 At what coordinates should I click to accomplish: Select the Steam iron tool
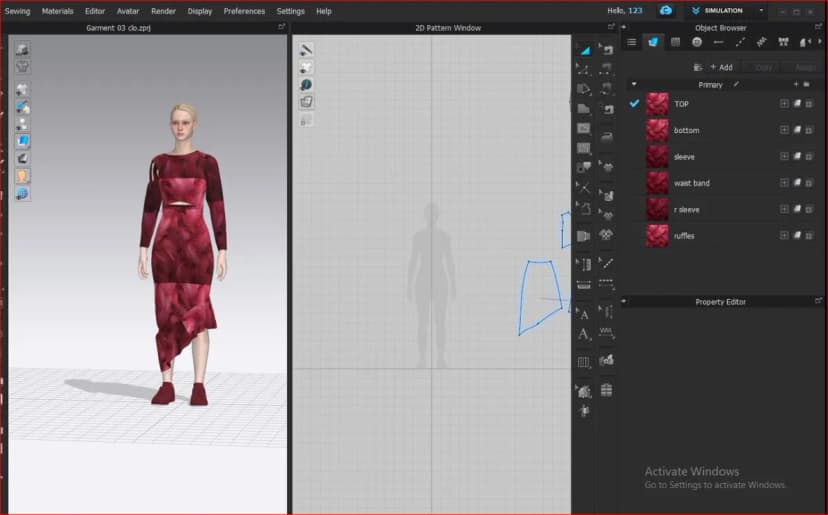point(607,137)
